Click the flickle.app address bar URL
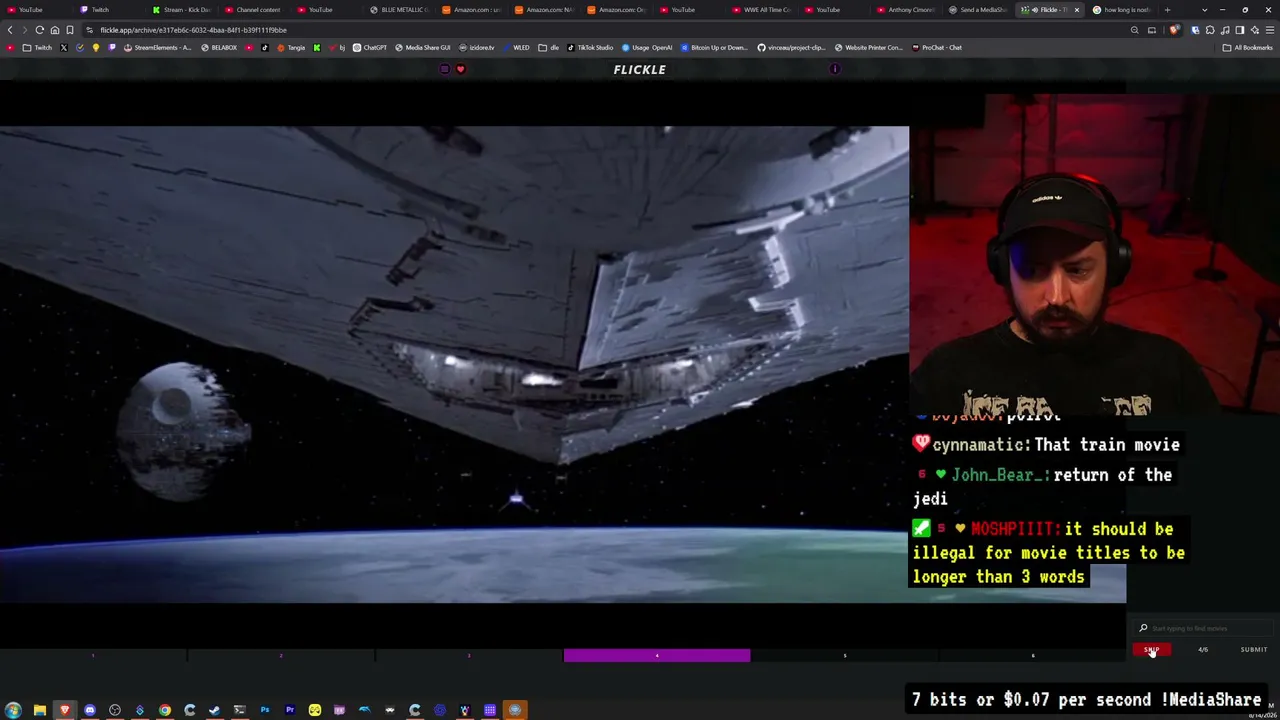1280x720 pixels. [193, 30]
